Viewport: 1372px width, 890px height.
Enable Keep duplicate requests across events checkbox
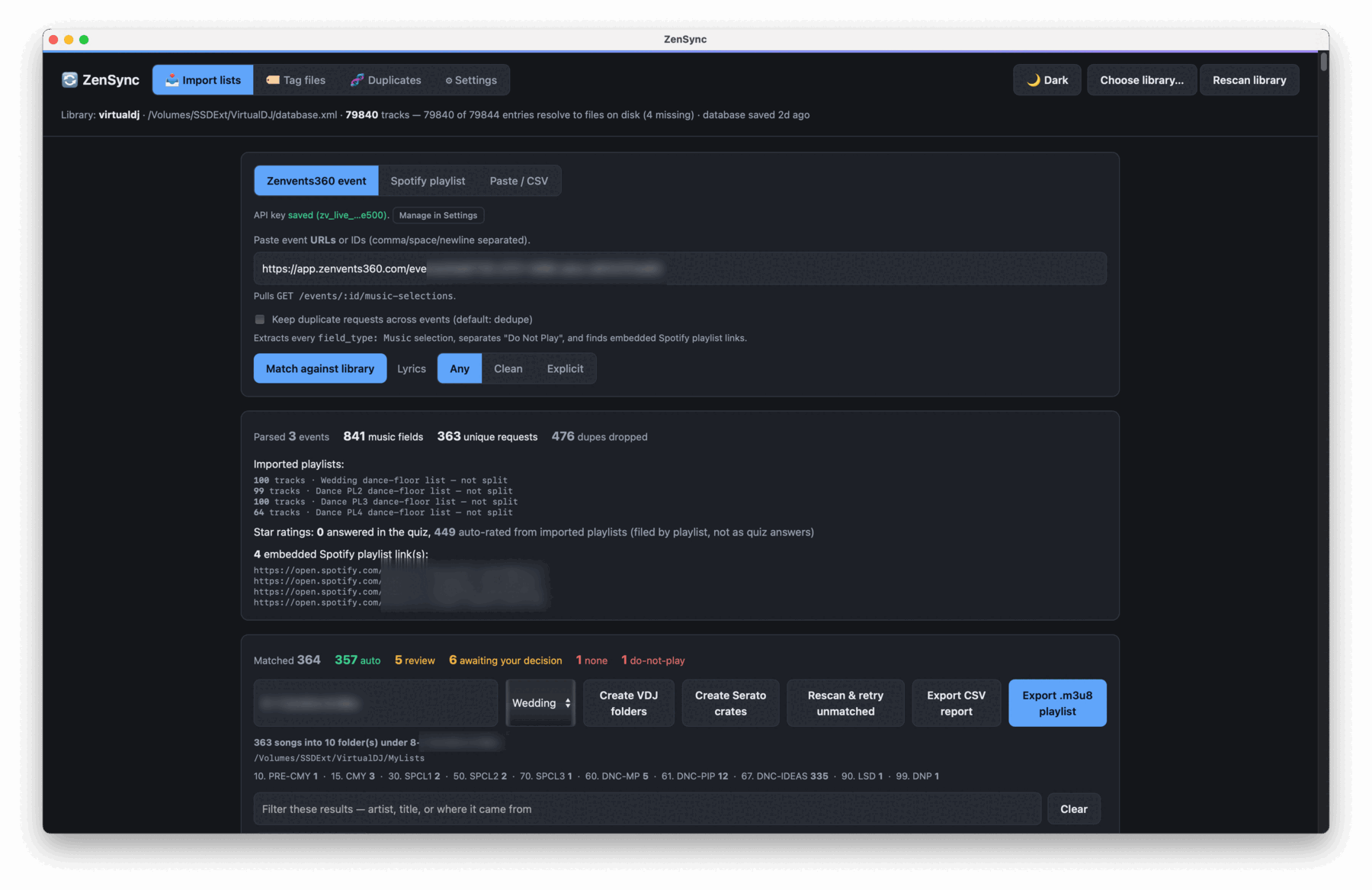tap(260, 320)
